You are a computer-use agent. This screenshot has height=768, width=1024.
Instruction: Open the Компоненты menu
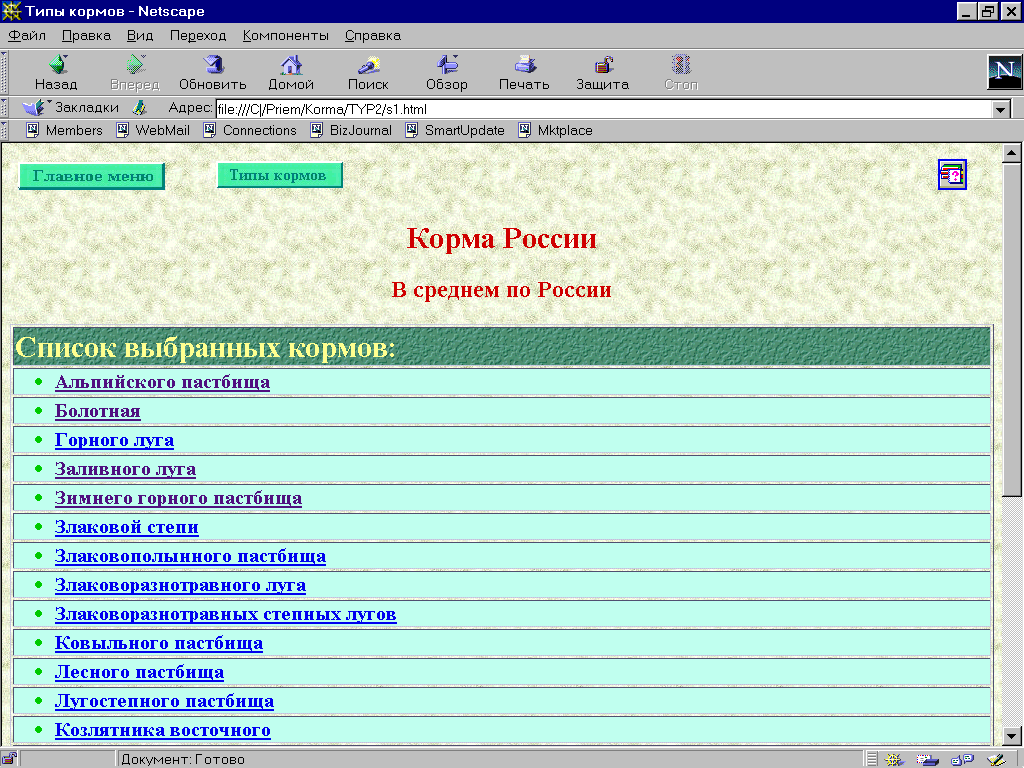pyautogui.click(x=285, y=35)
